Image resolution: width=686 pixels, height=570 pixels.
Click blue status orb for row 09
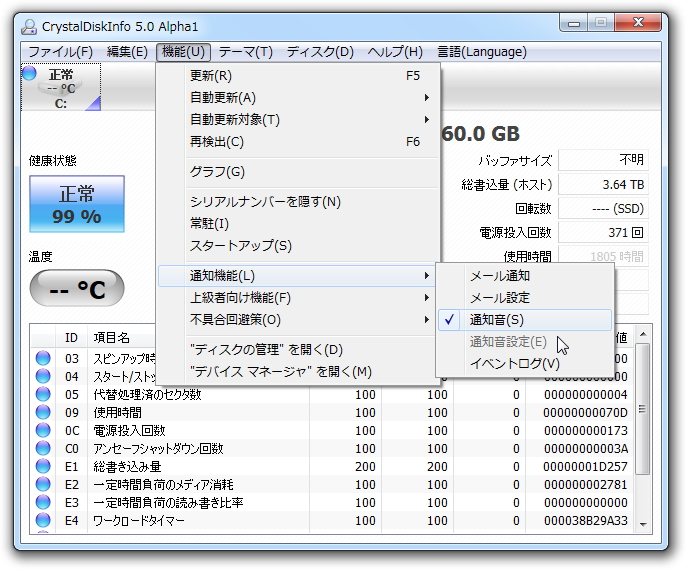43,412
